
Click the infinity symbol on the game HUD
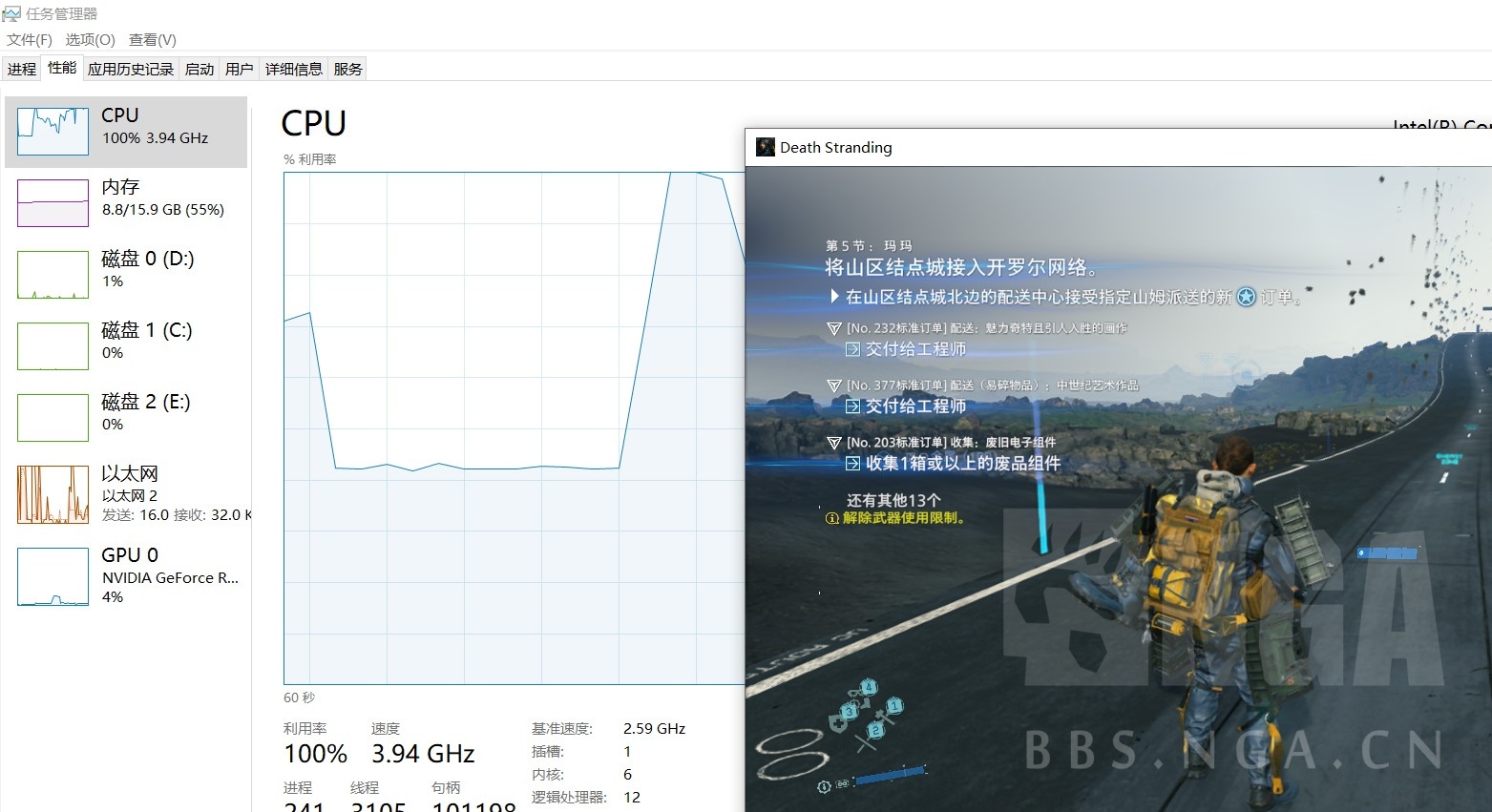coord(791,755)
